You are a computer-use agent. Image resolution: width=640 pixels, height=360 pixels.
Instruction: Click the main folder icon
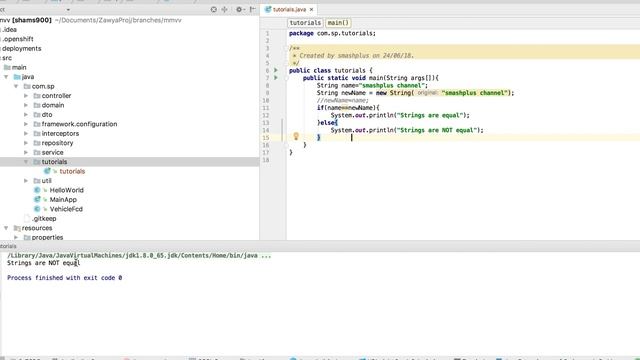pyautogui.click(x=7, y=67)
